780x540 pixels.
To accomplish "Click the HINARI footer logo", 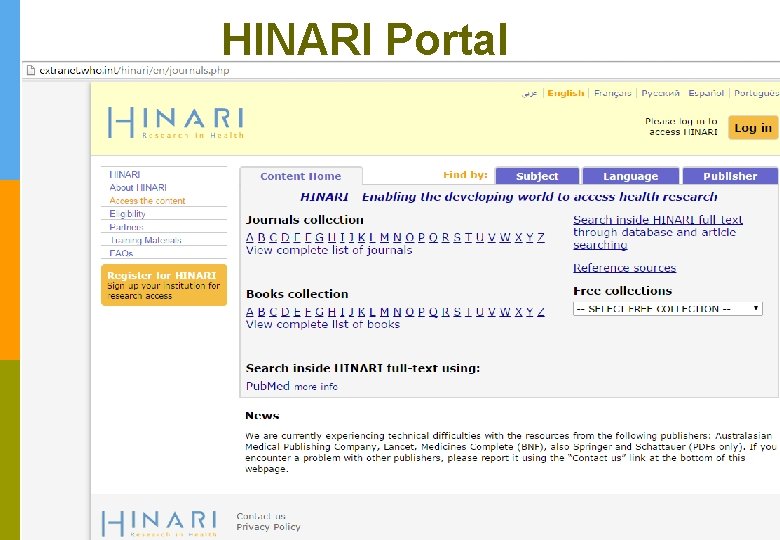I will [x=159, y=524].
